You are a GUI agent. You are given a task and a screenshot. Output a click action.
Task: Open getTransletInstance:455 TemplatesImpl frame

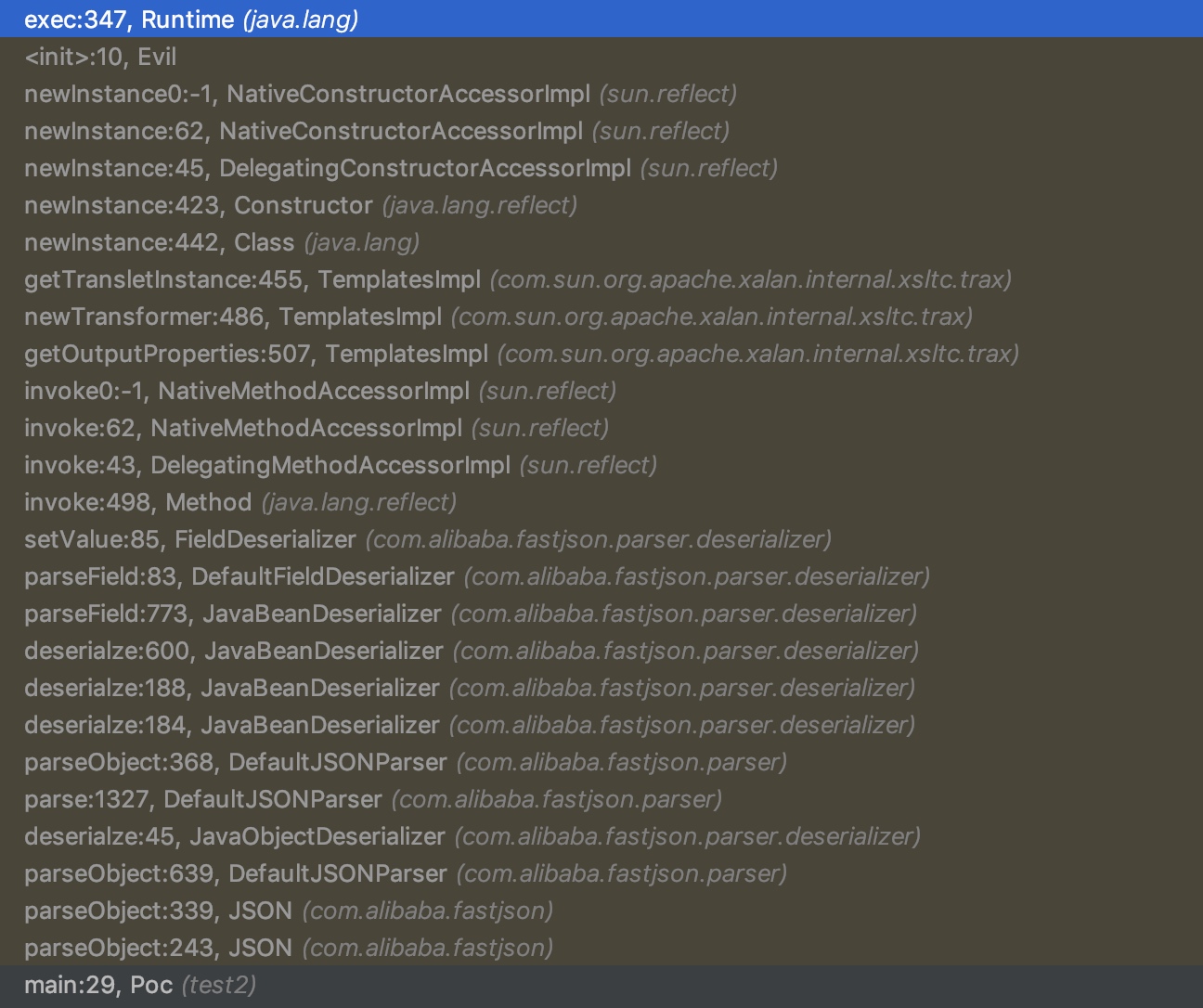601,279
